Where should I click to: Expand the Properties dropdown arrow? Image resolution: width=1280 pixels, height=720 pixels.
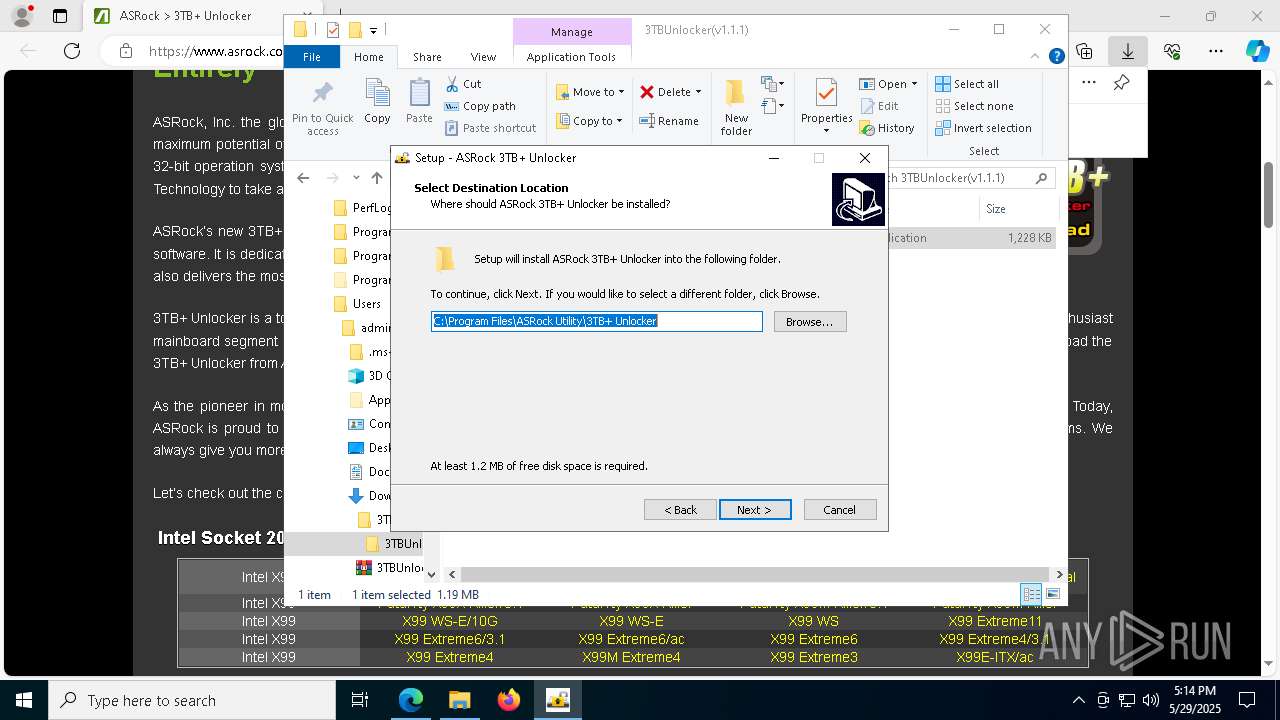point(826,131)
